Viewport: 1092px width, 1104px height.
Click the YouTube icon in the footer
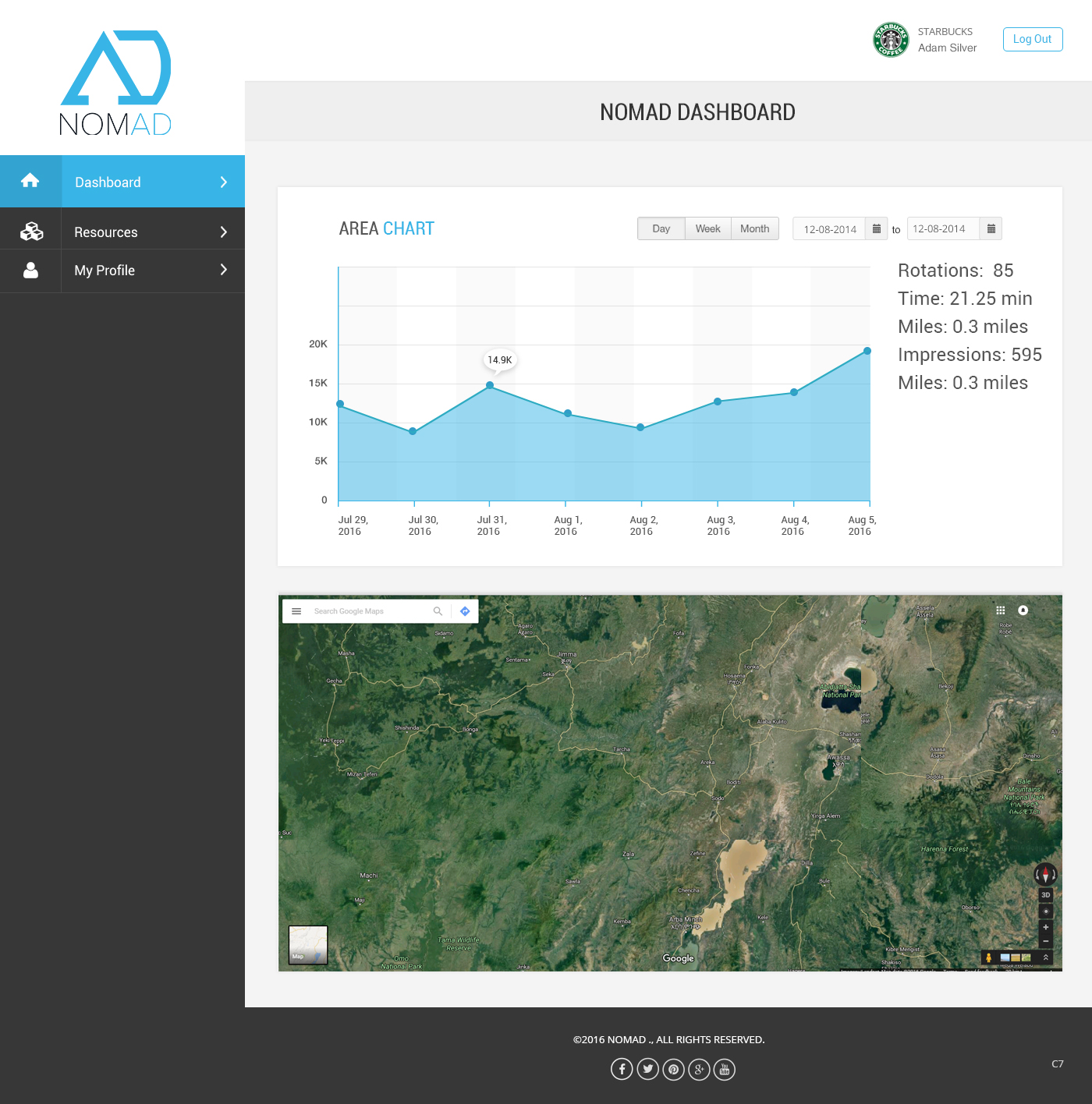725,1069
